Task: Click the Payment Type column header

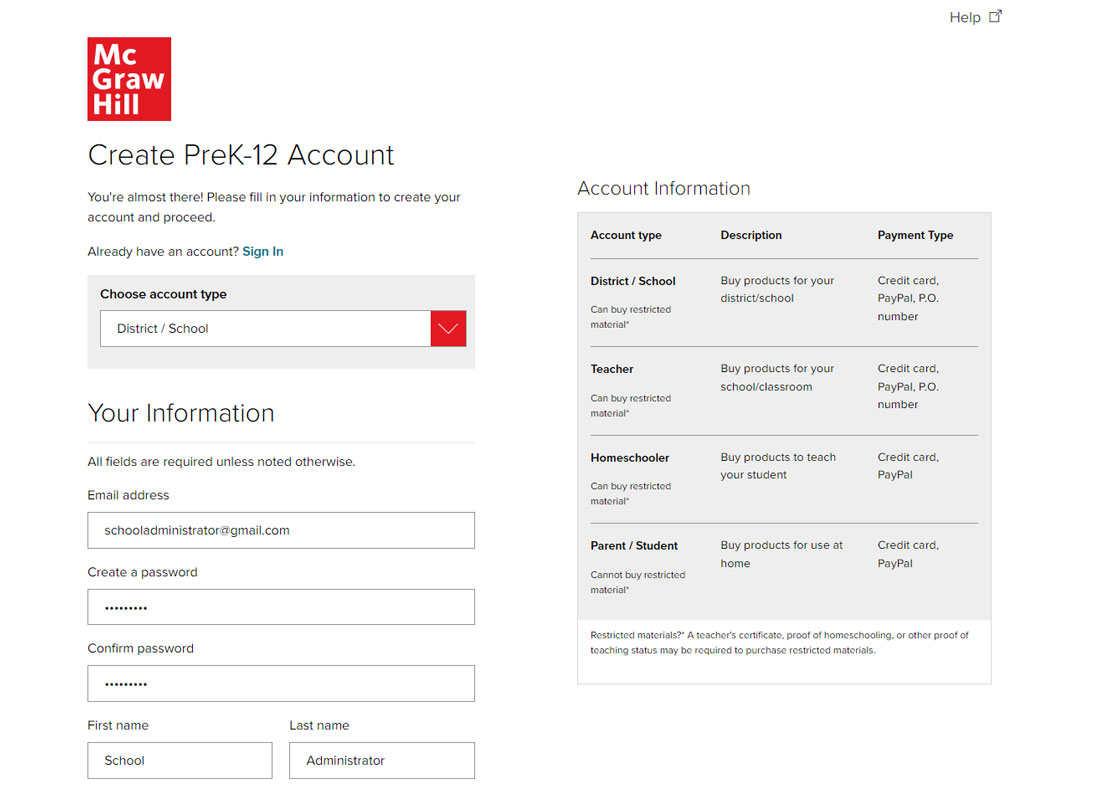Action: click(x=915, y=235)
